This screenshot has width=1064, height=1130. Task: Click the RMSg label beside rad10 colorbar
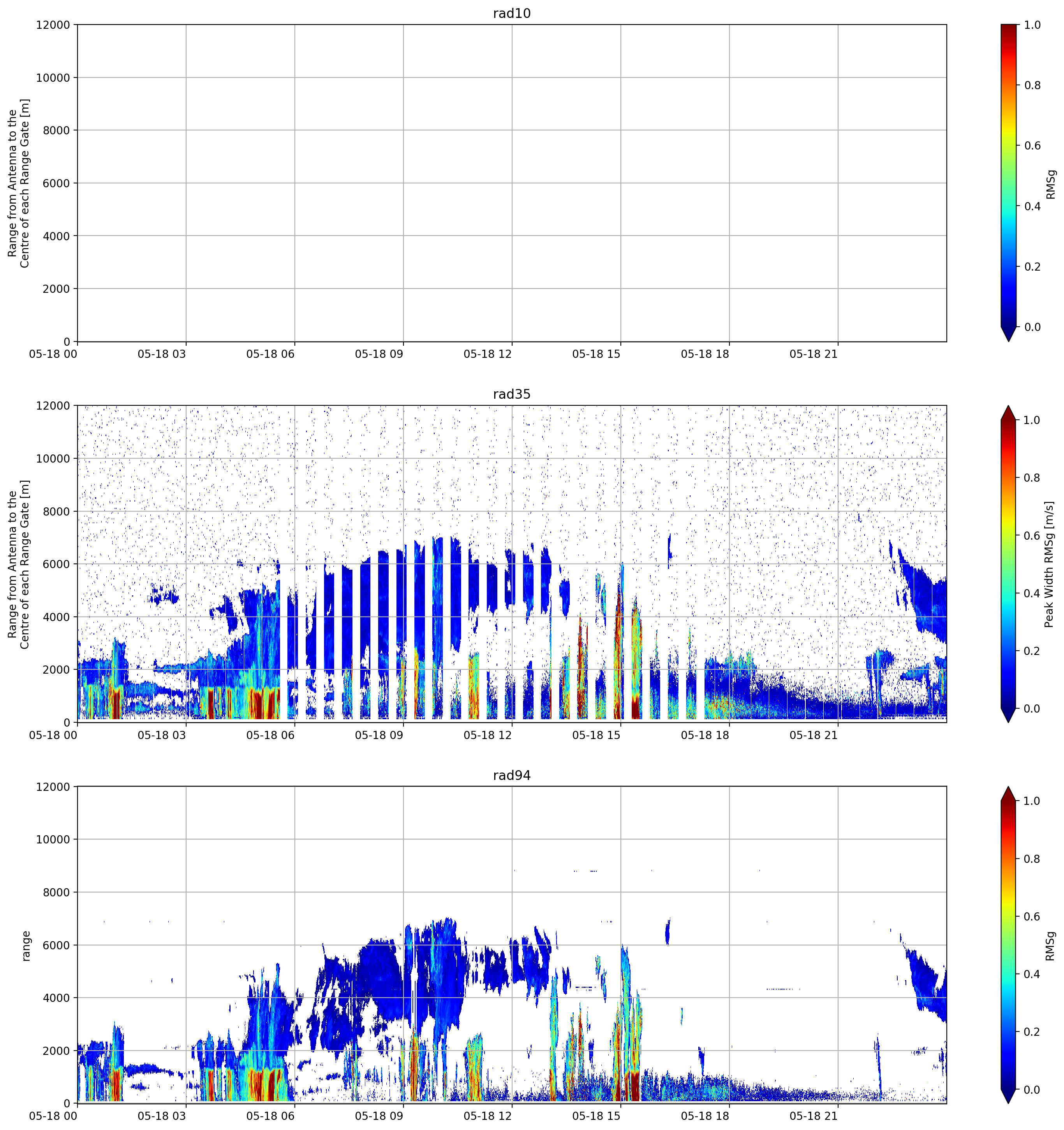click(1050, 184)
